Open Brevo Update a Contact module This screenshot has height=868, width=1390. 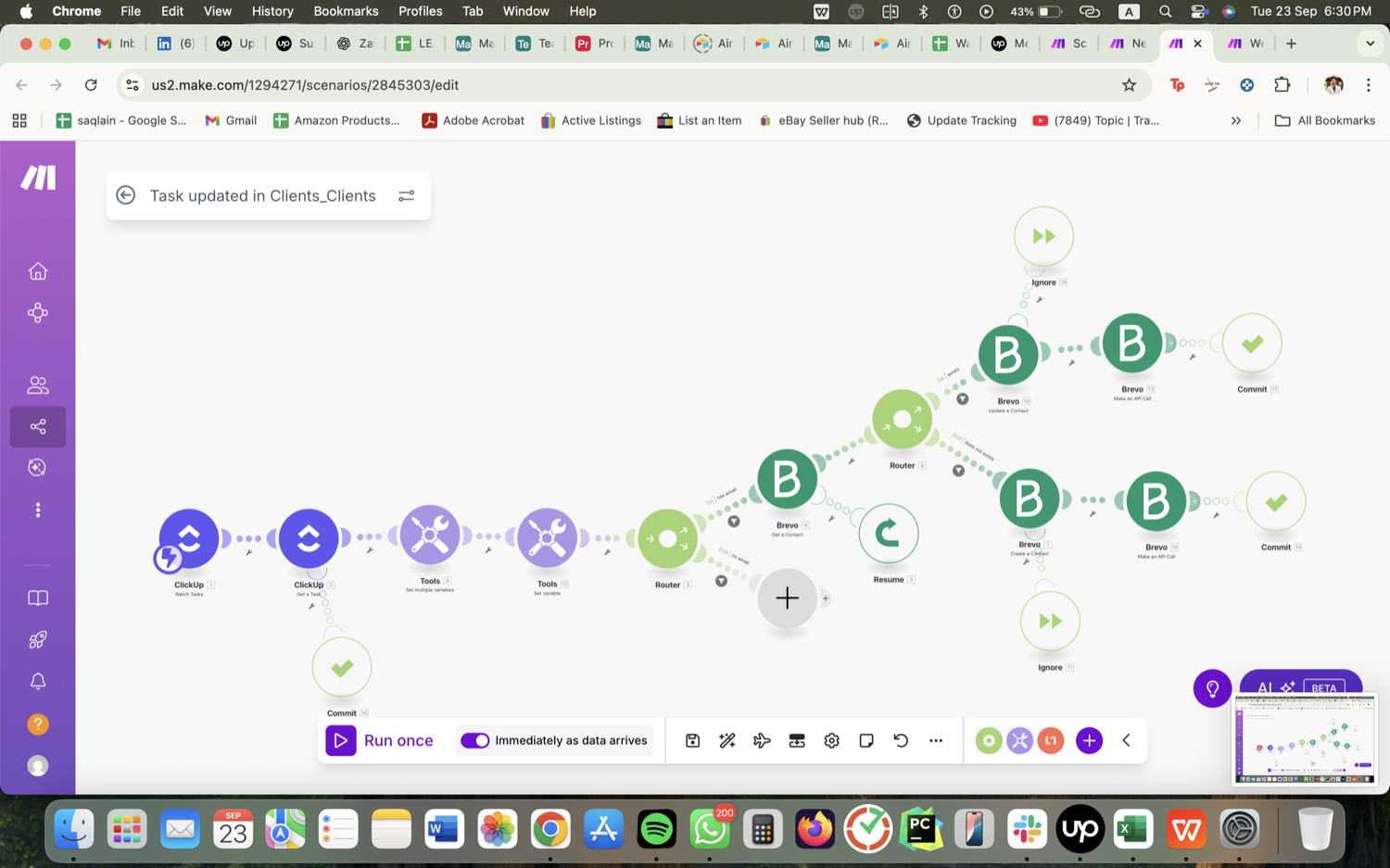click(1008, 356)
